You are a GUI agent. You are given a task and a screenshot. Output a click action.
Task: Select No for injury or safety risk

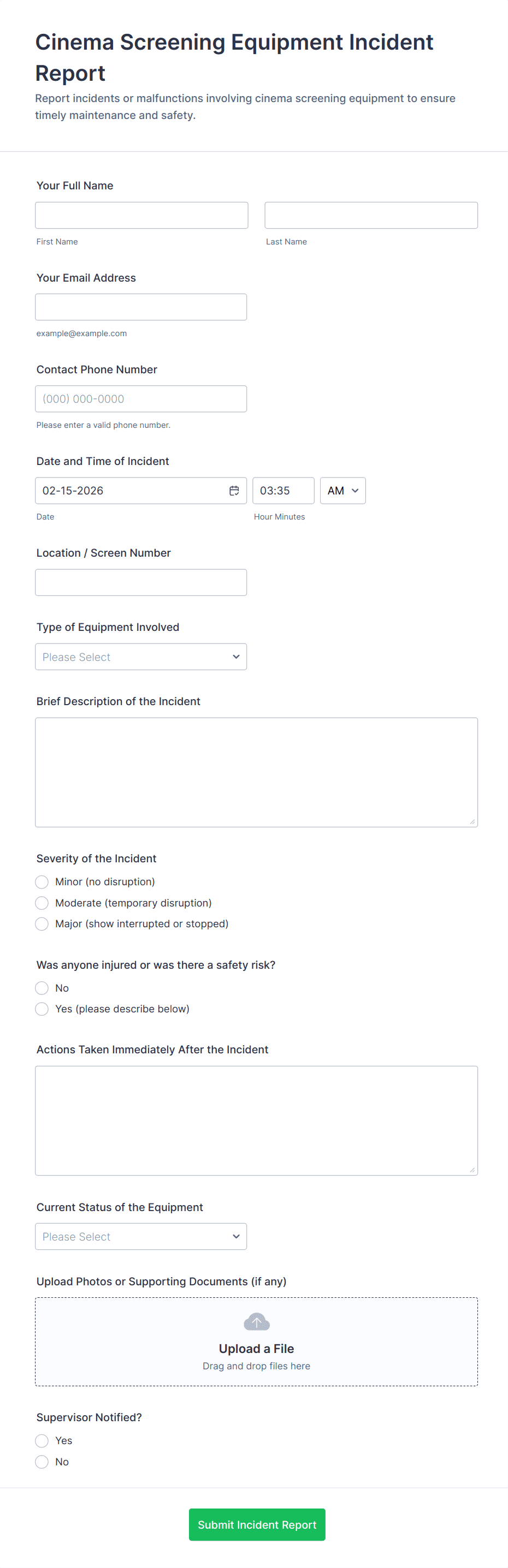(42, 988)
